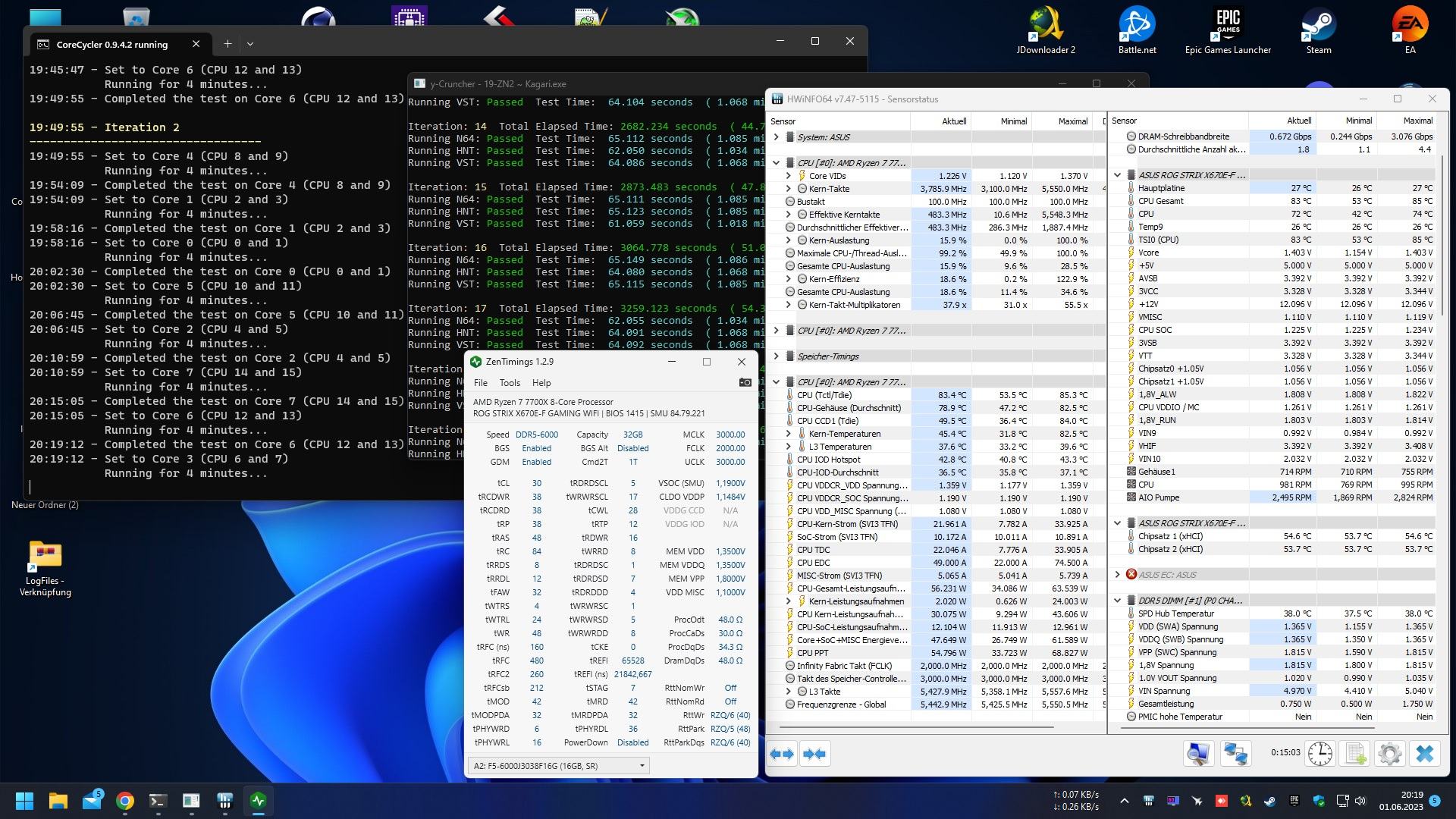Image resolution: width=1456 pixels, height=819 pixels.
Task: Start HWiNFO logging with sheet-plus icon
Action: pyautogui.click(x=1355, y=754)
